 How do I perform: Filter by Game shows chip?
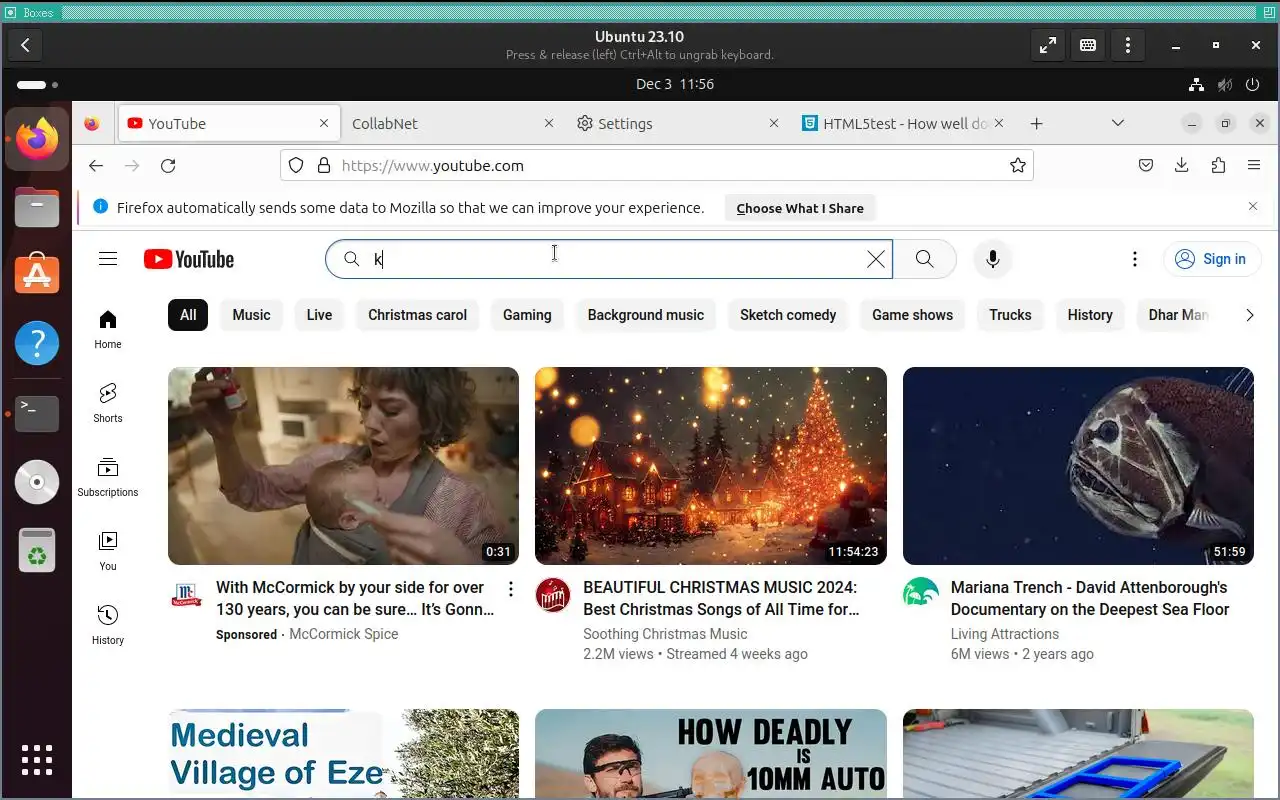coord(912,315)
